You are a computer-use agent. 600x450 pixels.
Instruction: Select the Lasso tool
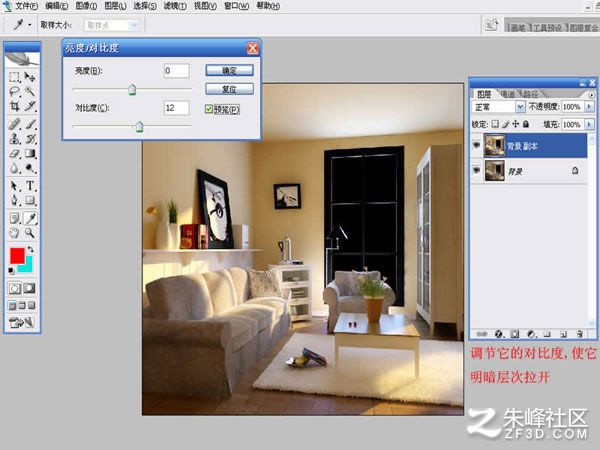[15, 91]
